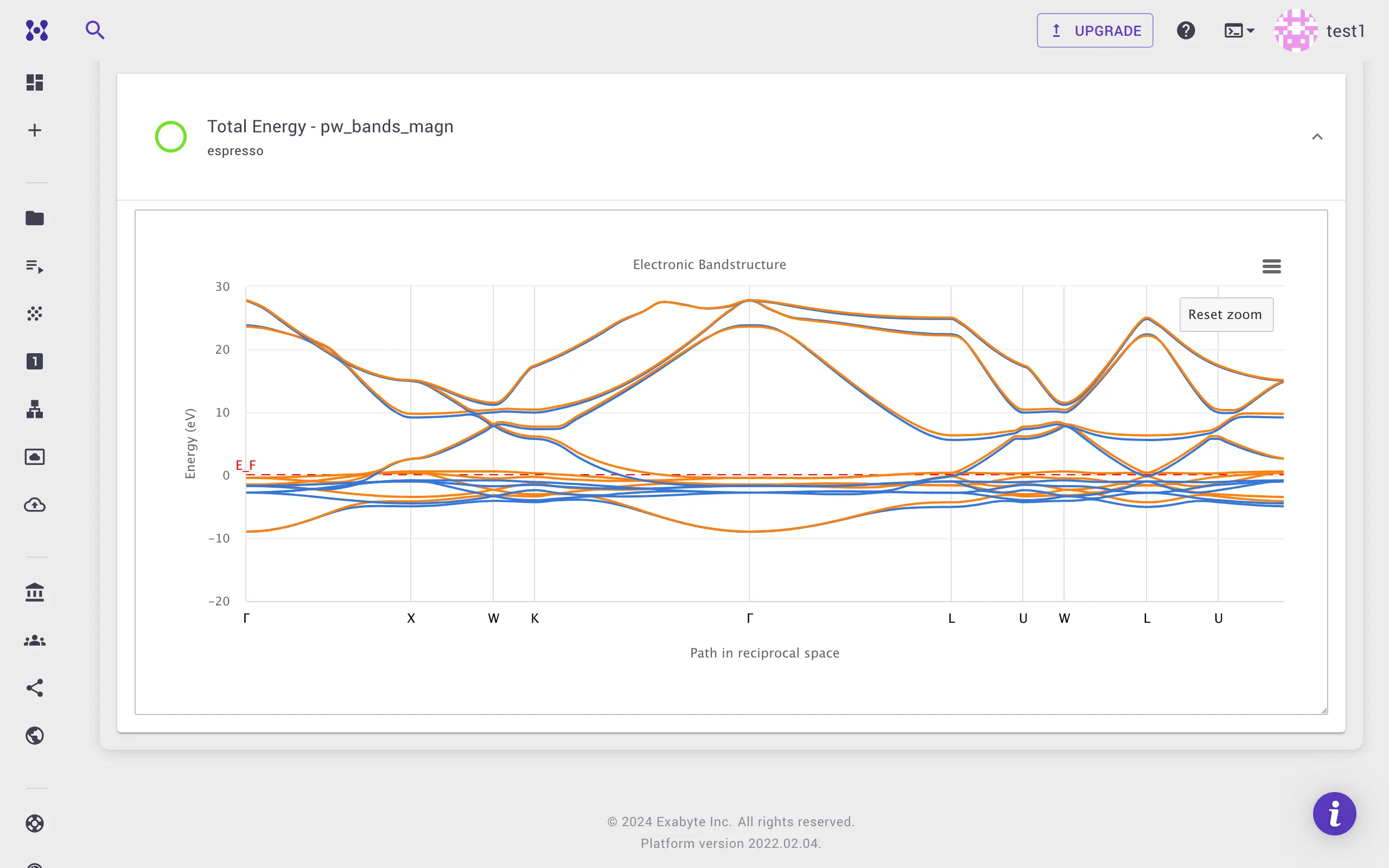Click the search magnifier icon

(x=95, y=30)
